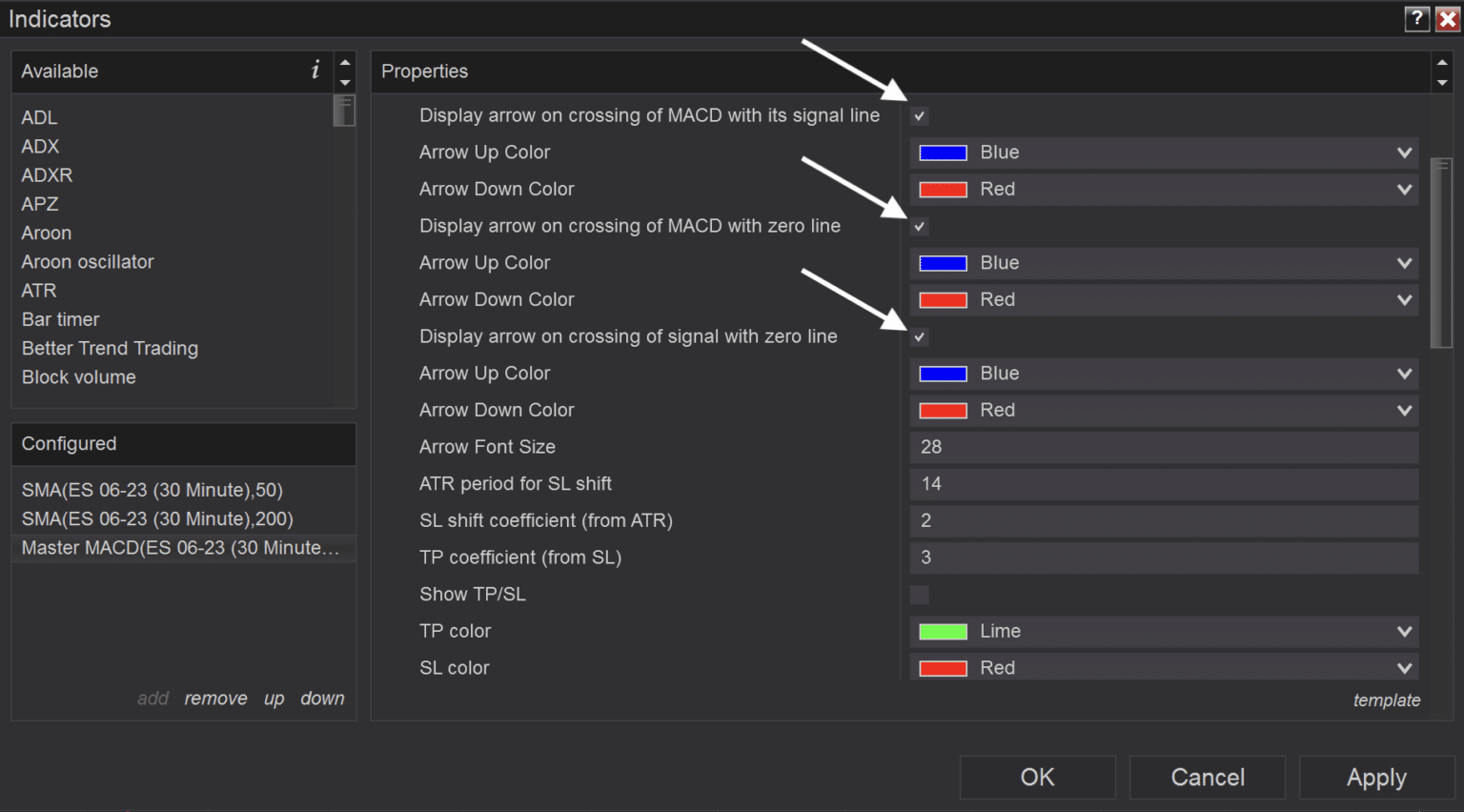
Task: Click the info icon in Available panel
Action: [315, 70]
